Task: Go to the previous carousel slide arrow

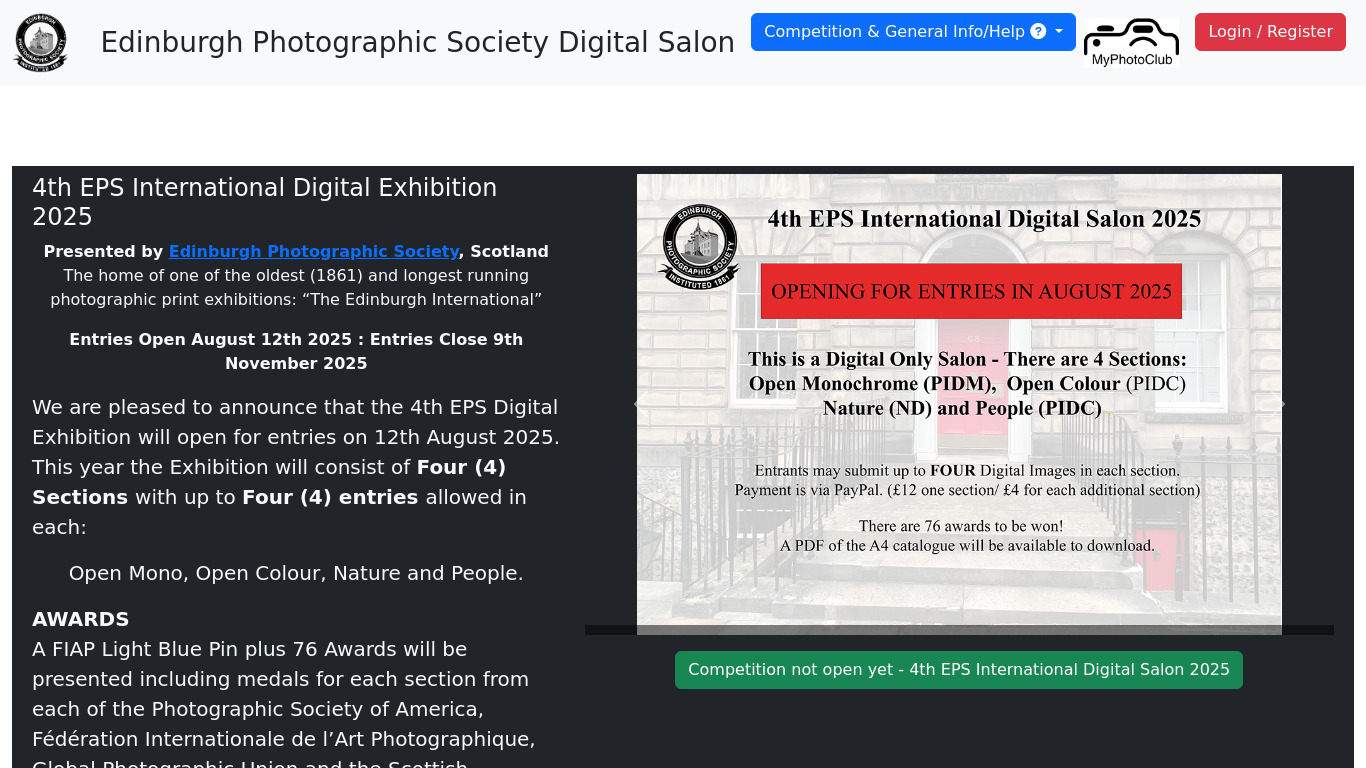Action: click(x=636, y=405)
